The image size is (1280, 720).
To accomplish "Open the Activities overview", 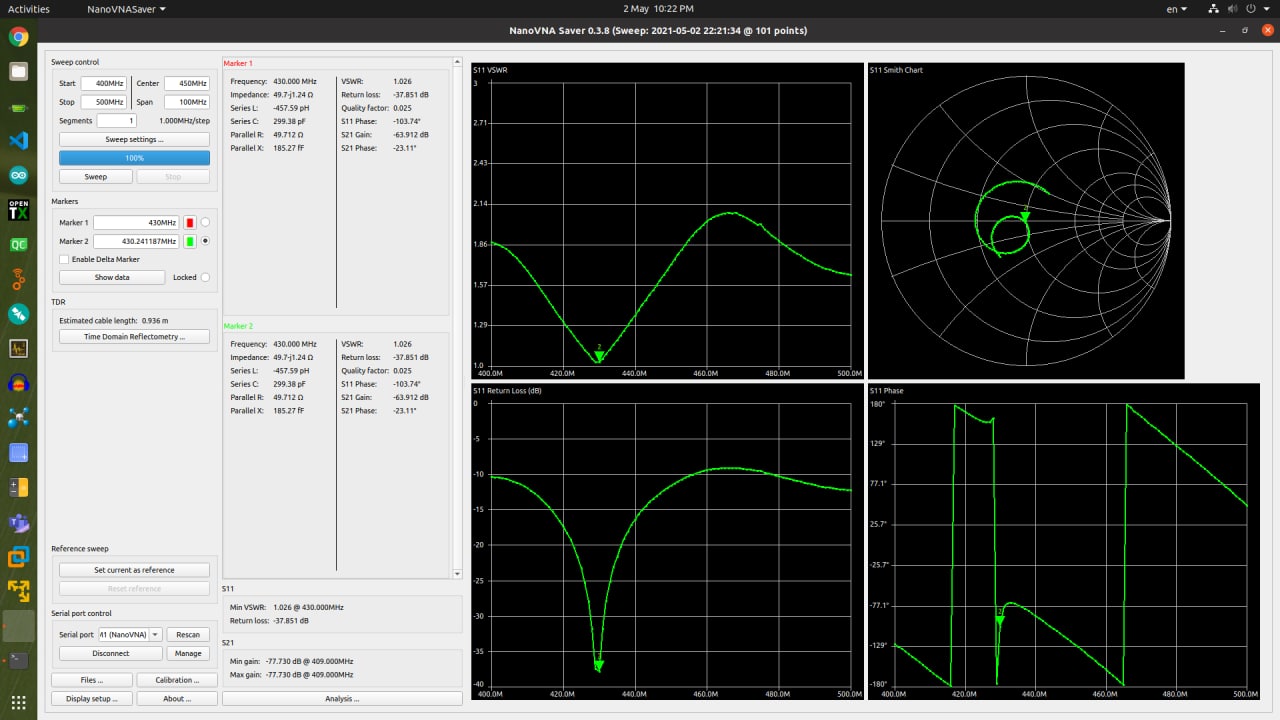I will [x=28, y=9].
